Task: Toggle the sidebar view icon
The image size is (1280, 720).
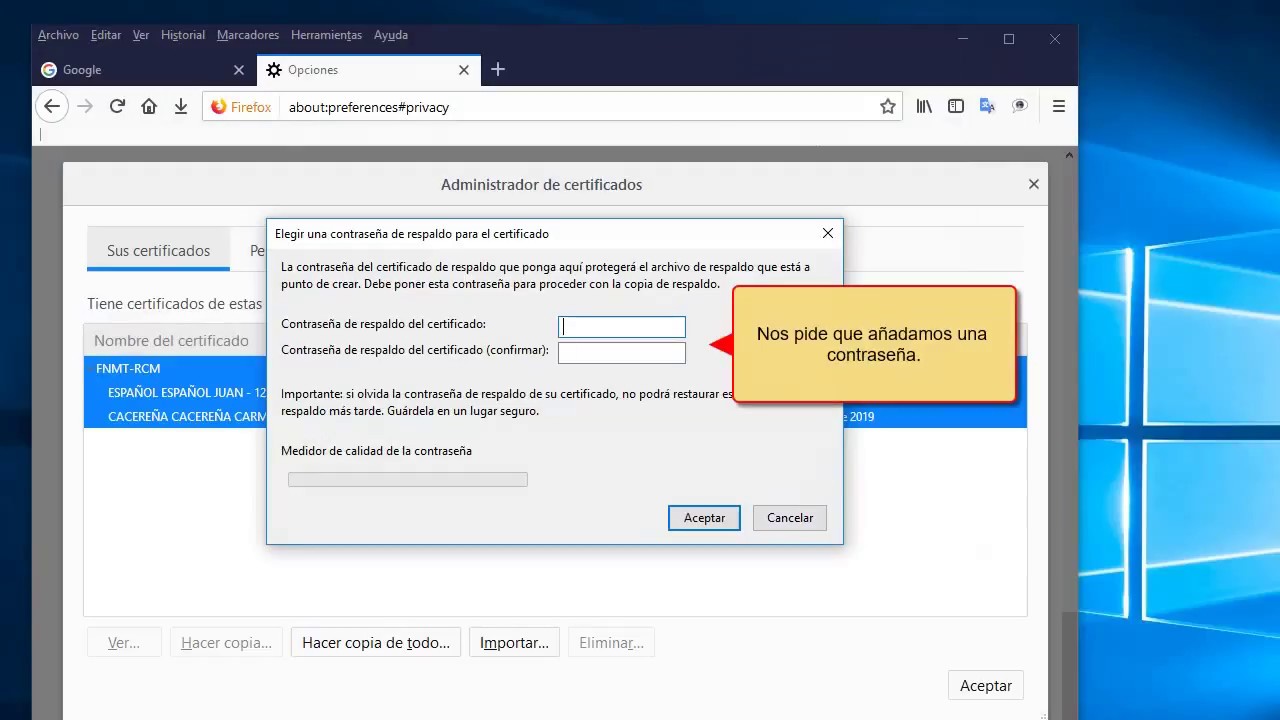Action: coord(956,107)
